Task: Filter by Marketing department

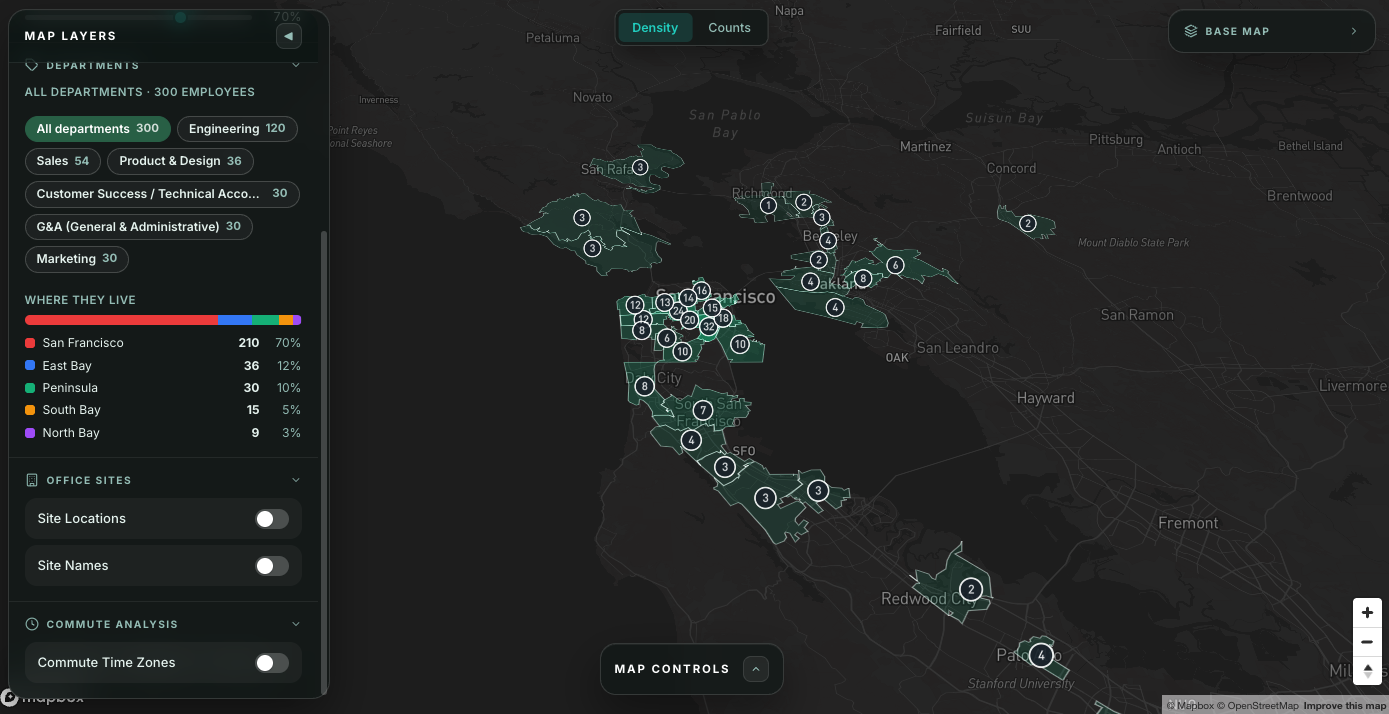Action: pyautogui.click(x=77, y=259)
